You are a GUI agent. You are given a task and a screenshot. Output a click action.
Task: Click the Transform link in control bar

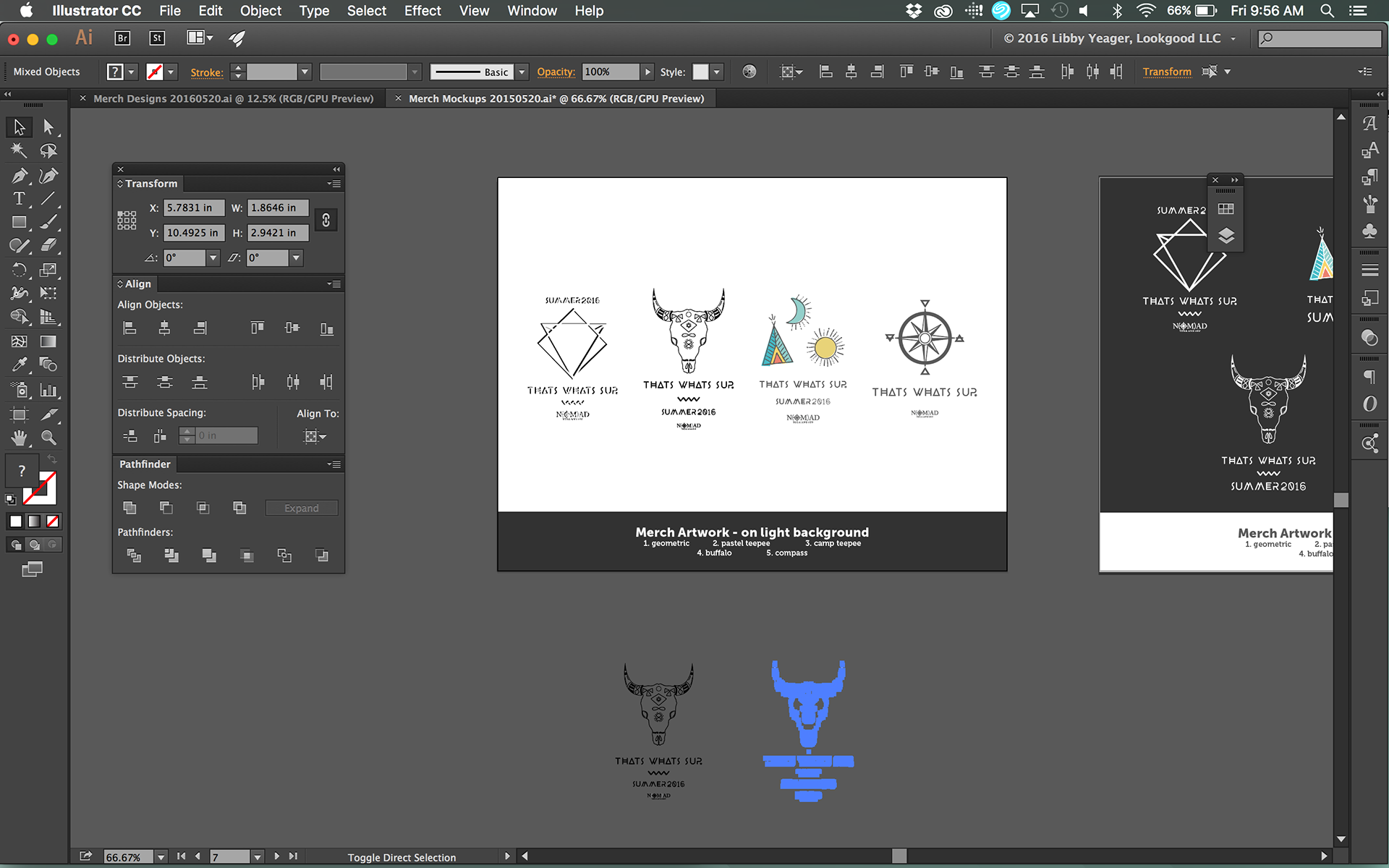tap(1166, 72)
